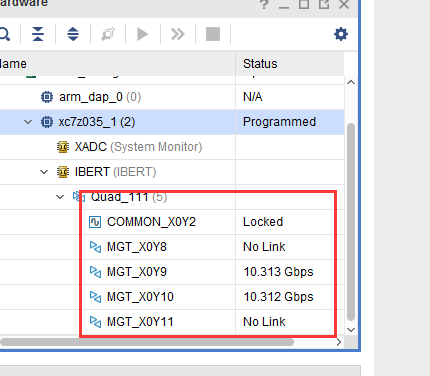
Task: Float the Hardware panel window
Action: click(324, 4)
